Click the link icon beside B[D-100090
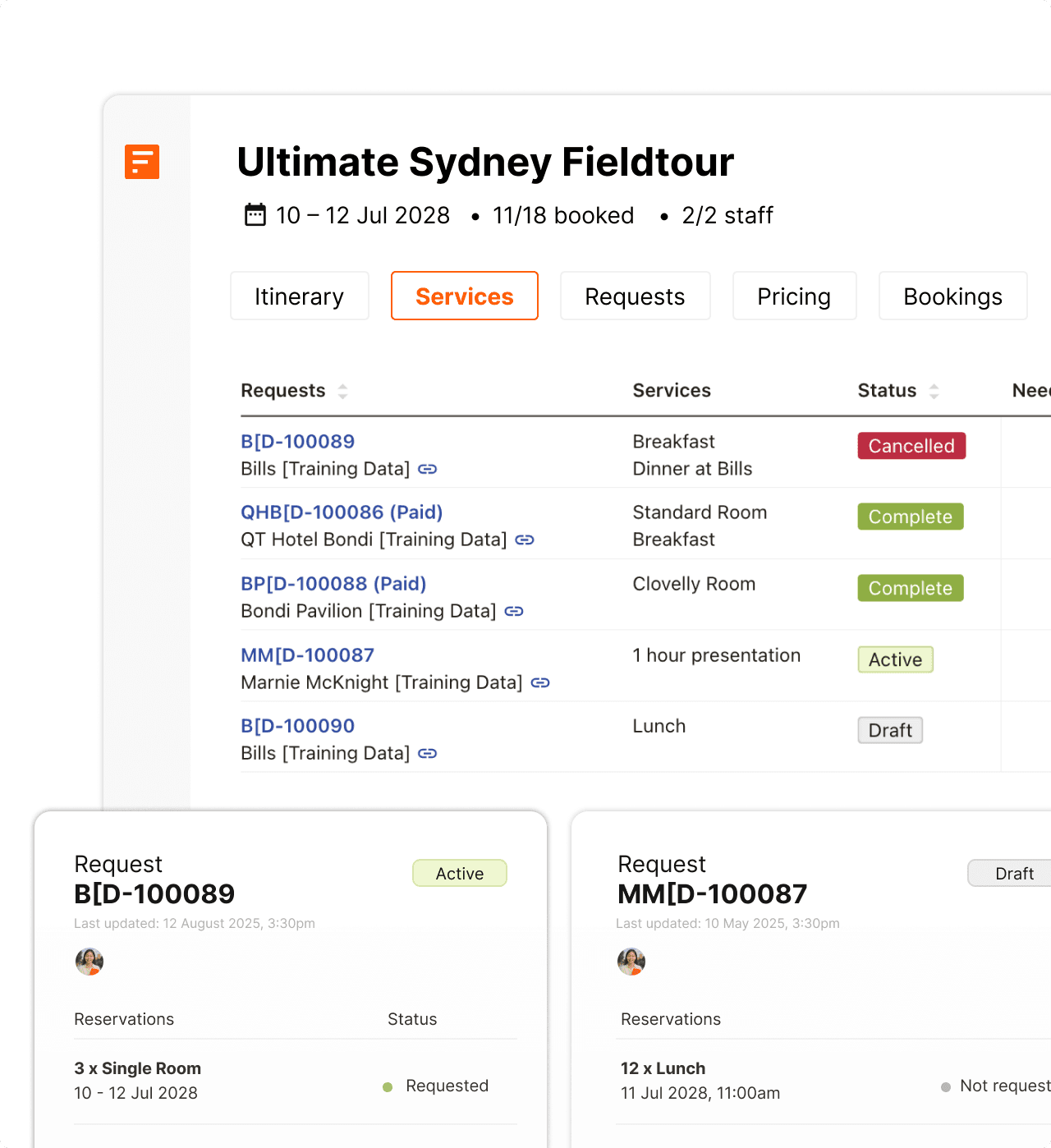The height and width of the screenshot is (1148, 1051). (x=427, y=753)
